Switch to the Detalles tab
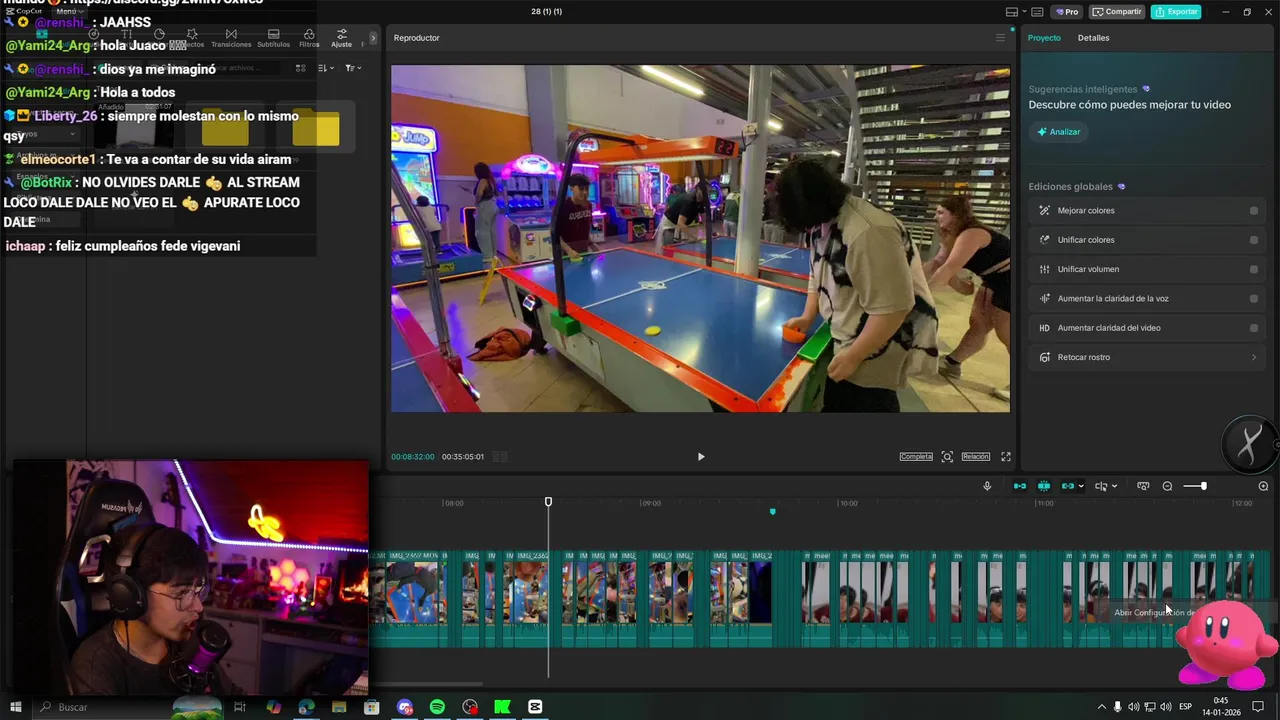This screenshot has width=1280, height=720. tap(1093, 38)
